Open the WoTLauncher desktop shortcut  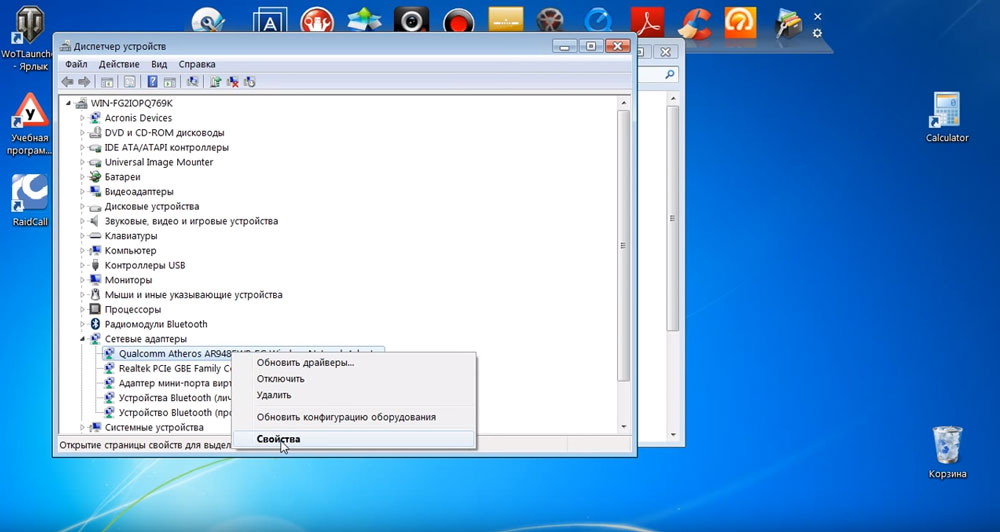pyautogui.click(x=29, y=38)
